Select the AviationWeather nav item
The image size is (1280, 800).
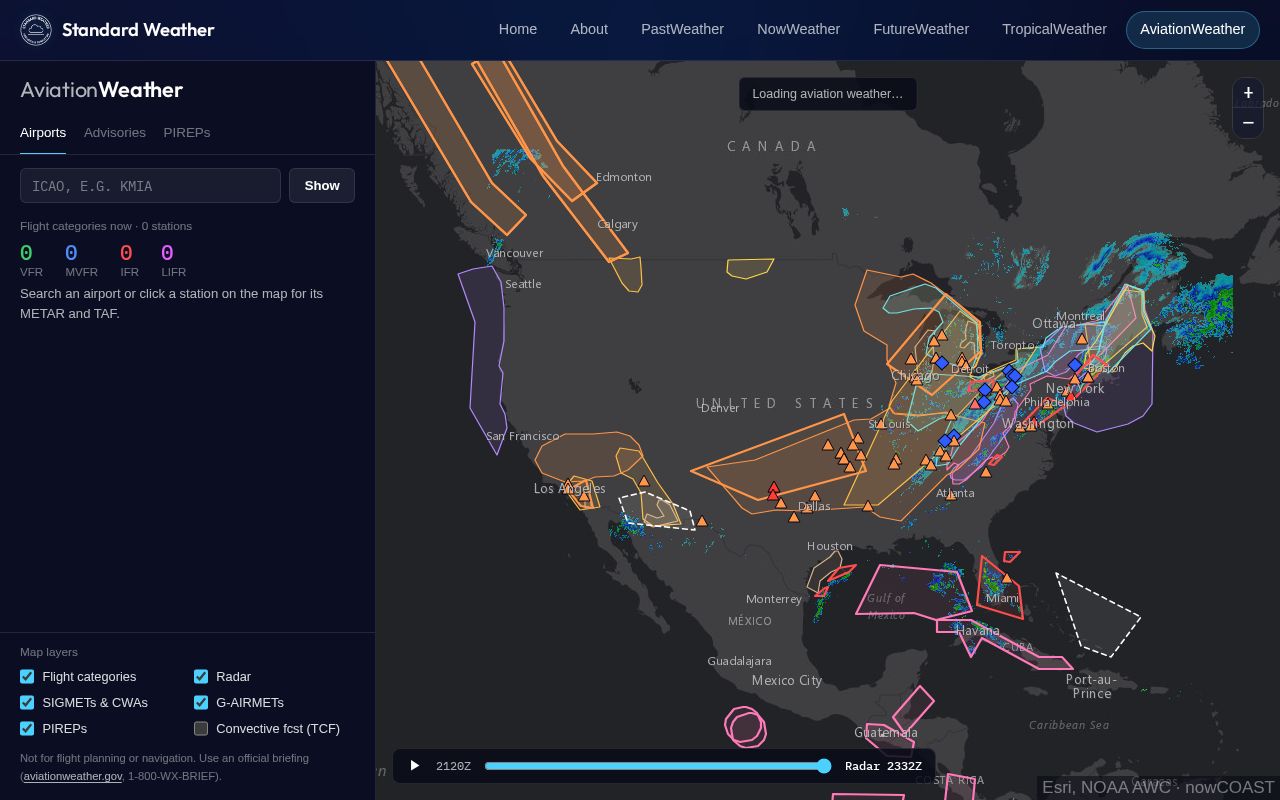(x=1192, y=29)
